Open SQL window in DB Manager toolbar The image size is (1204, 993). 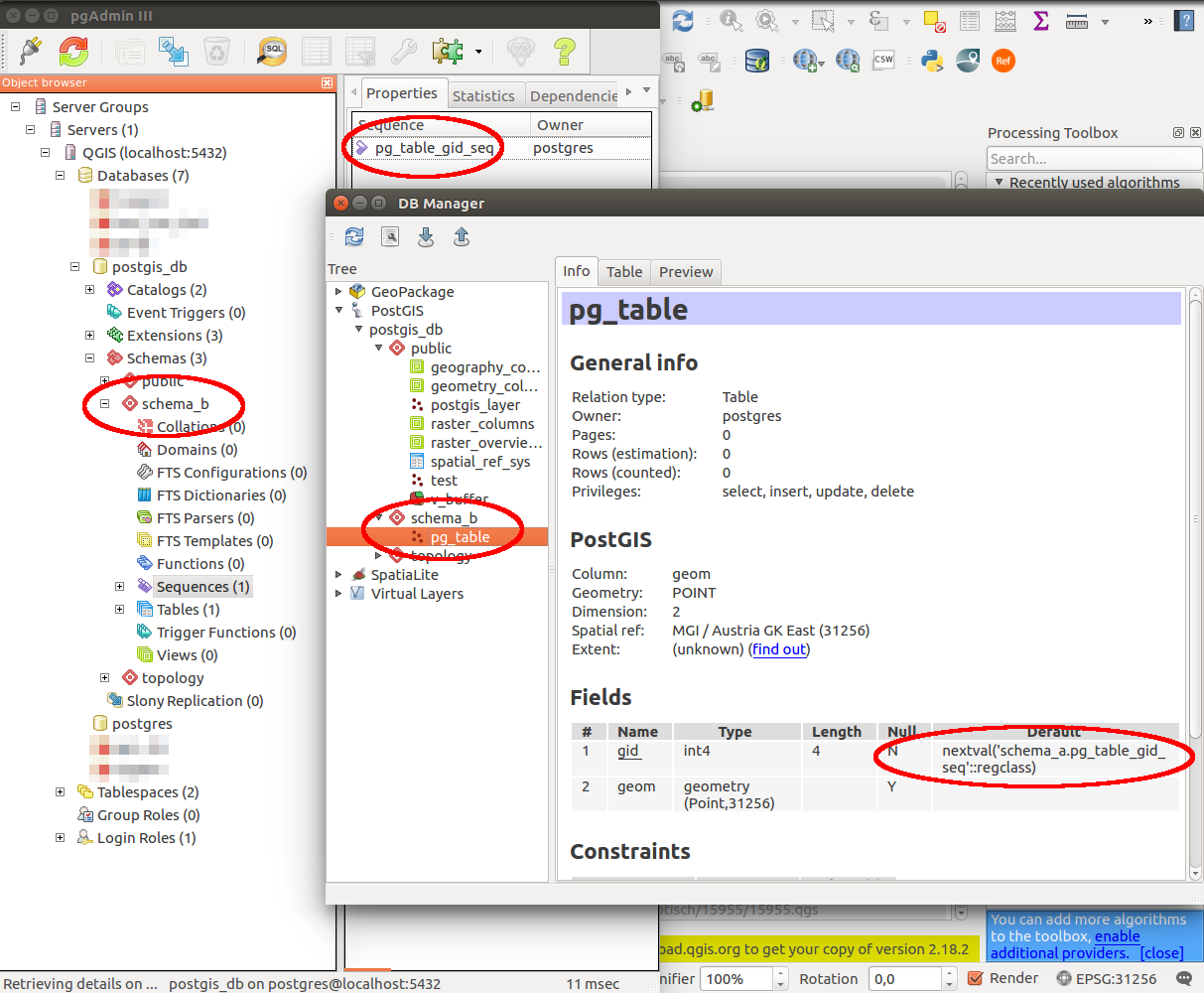[x=390, y=236]
